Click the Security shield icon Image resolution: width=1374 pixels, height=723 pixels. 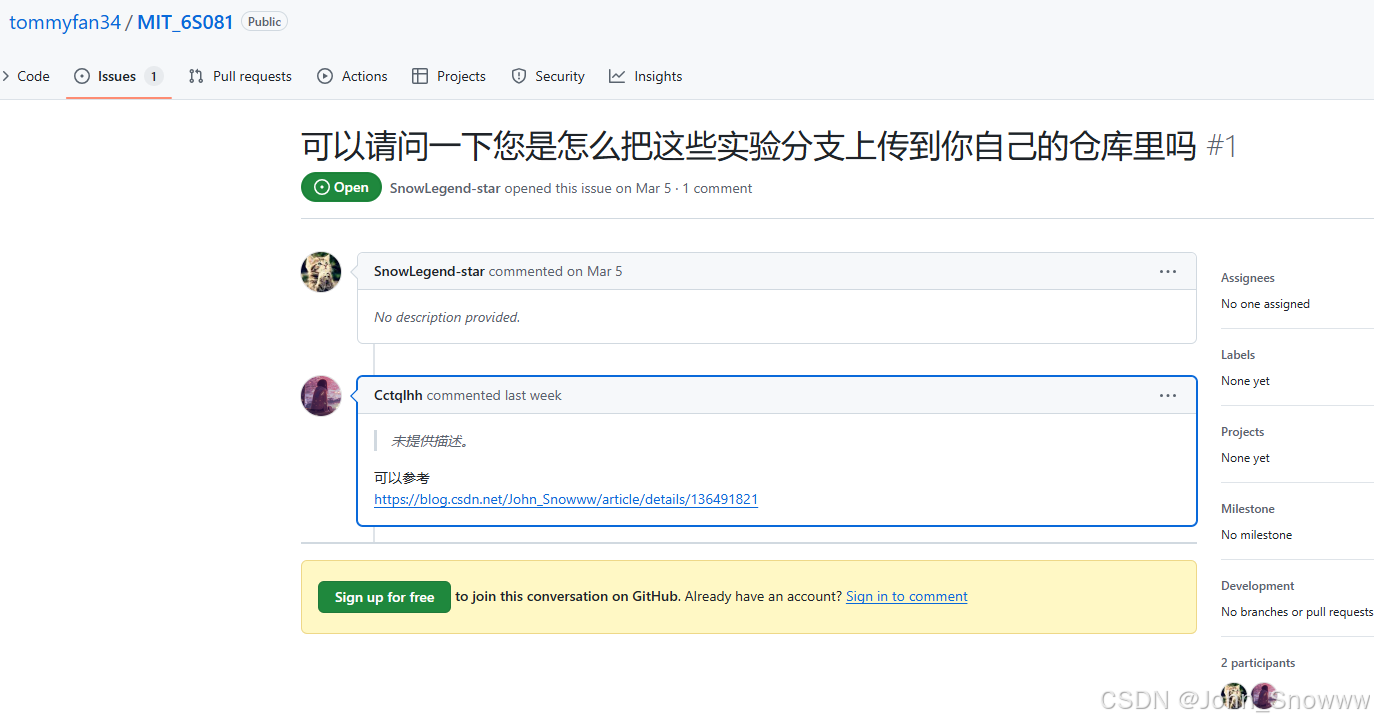(x=519, y=75)
